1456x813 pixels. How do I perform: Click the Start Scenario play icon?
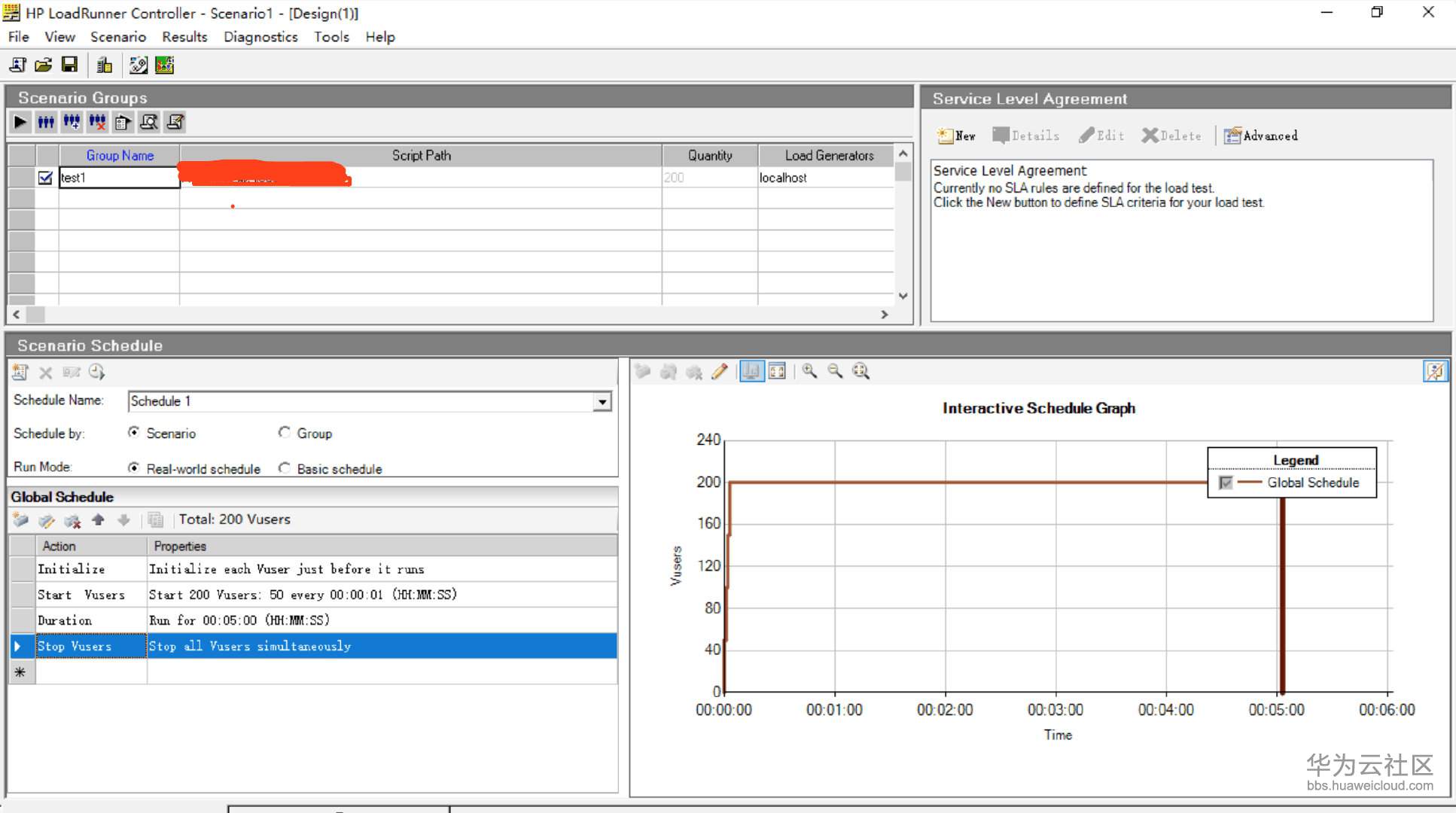coord(20,122)
